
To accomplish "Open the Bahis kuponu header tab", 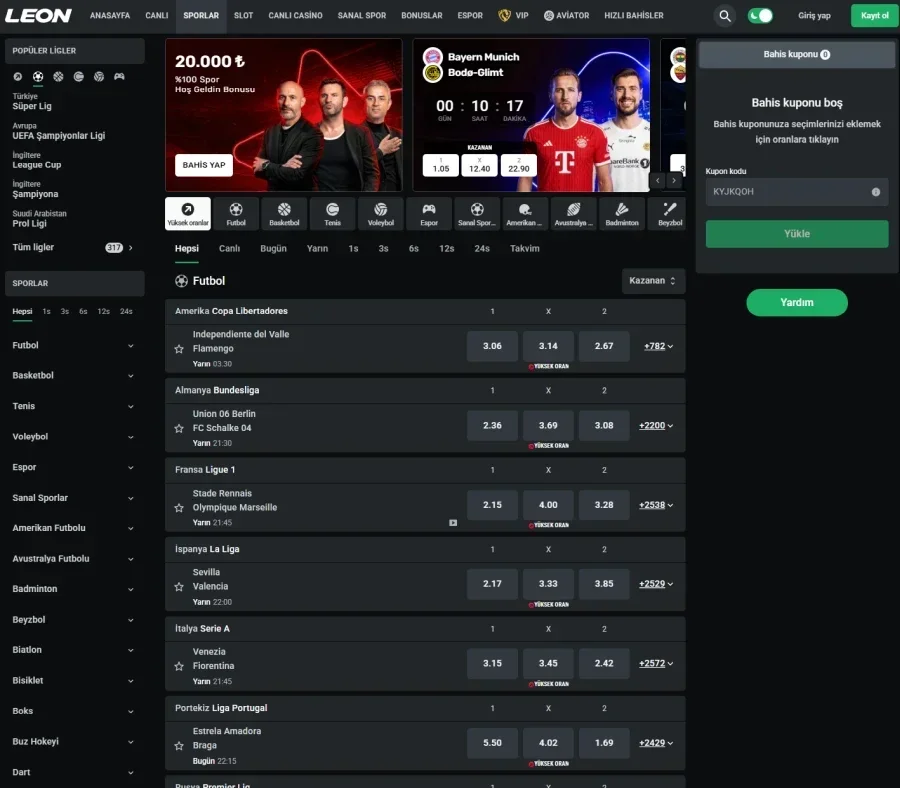I will tap(797, 55).
